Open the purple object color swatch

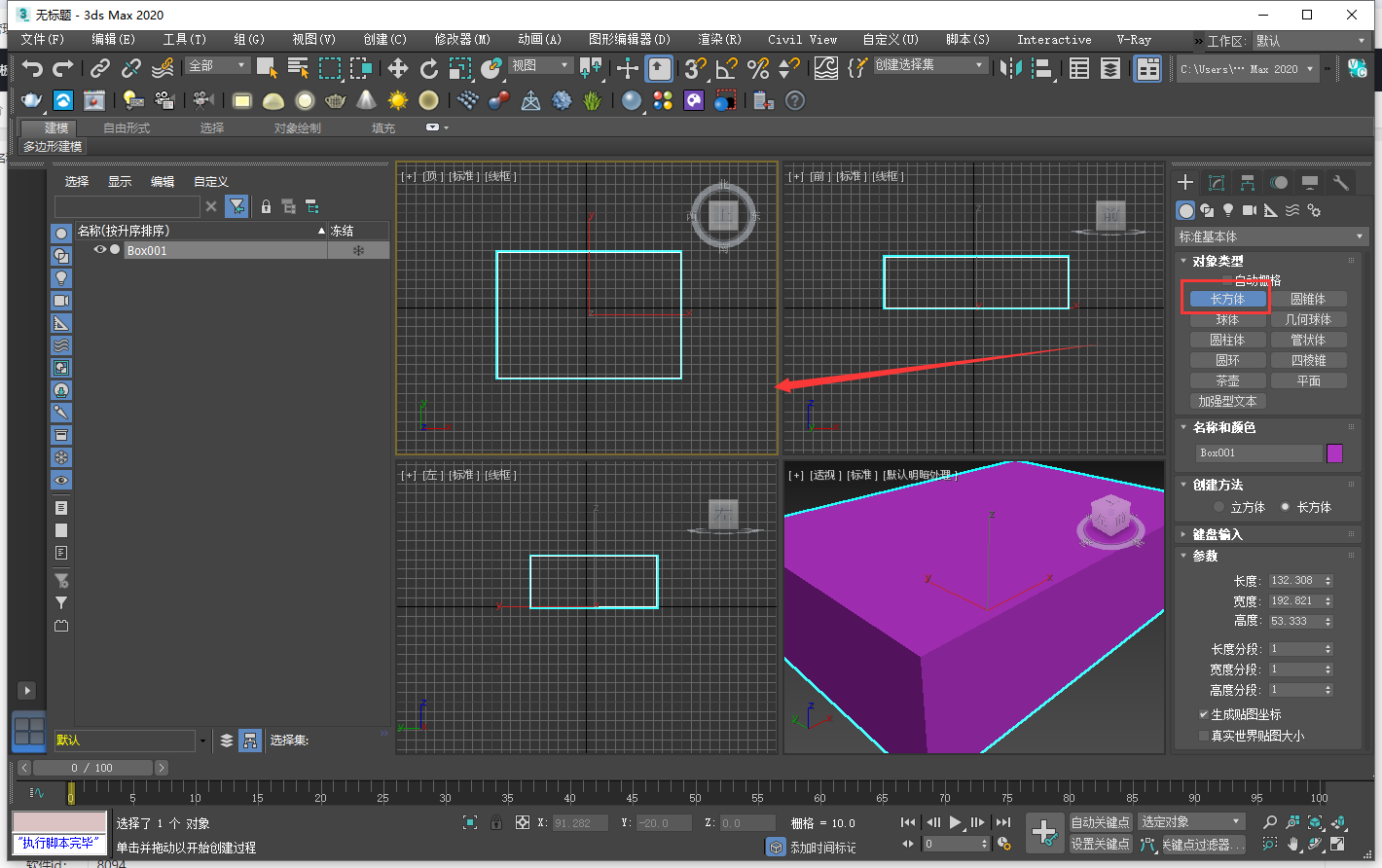[x=1334, y=452]
